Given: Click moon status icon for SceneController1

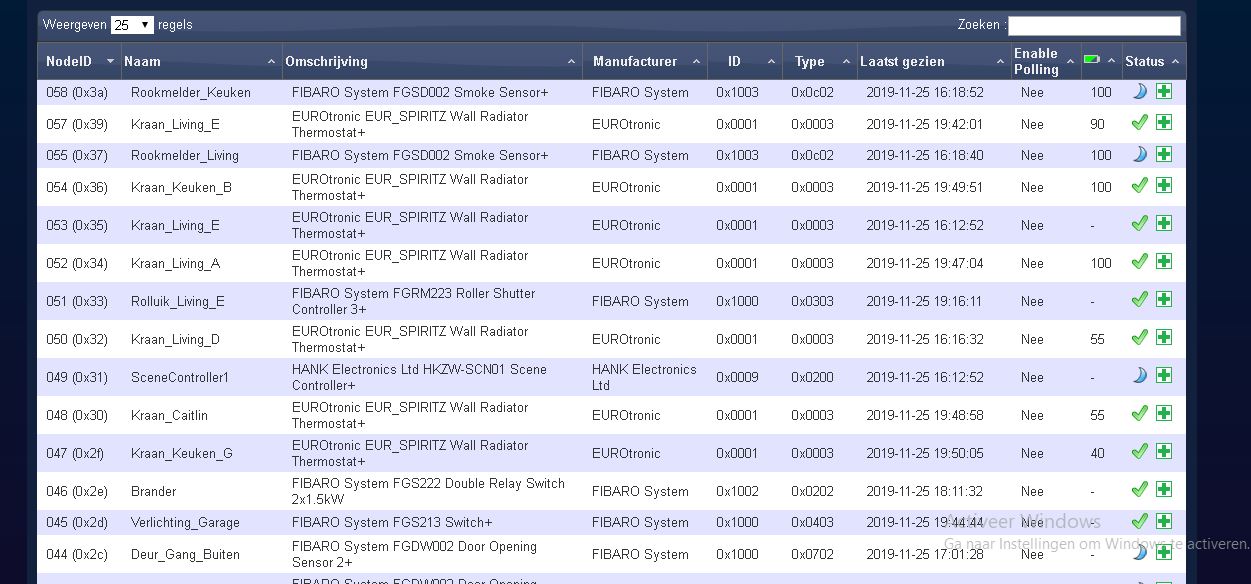Looking at the screenshot, I should coord(1139,376).
